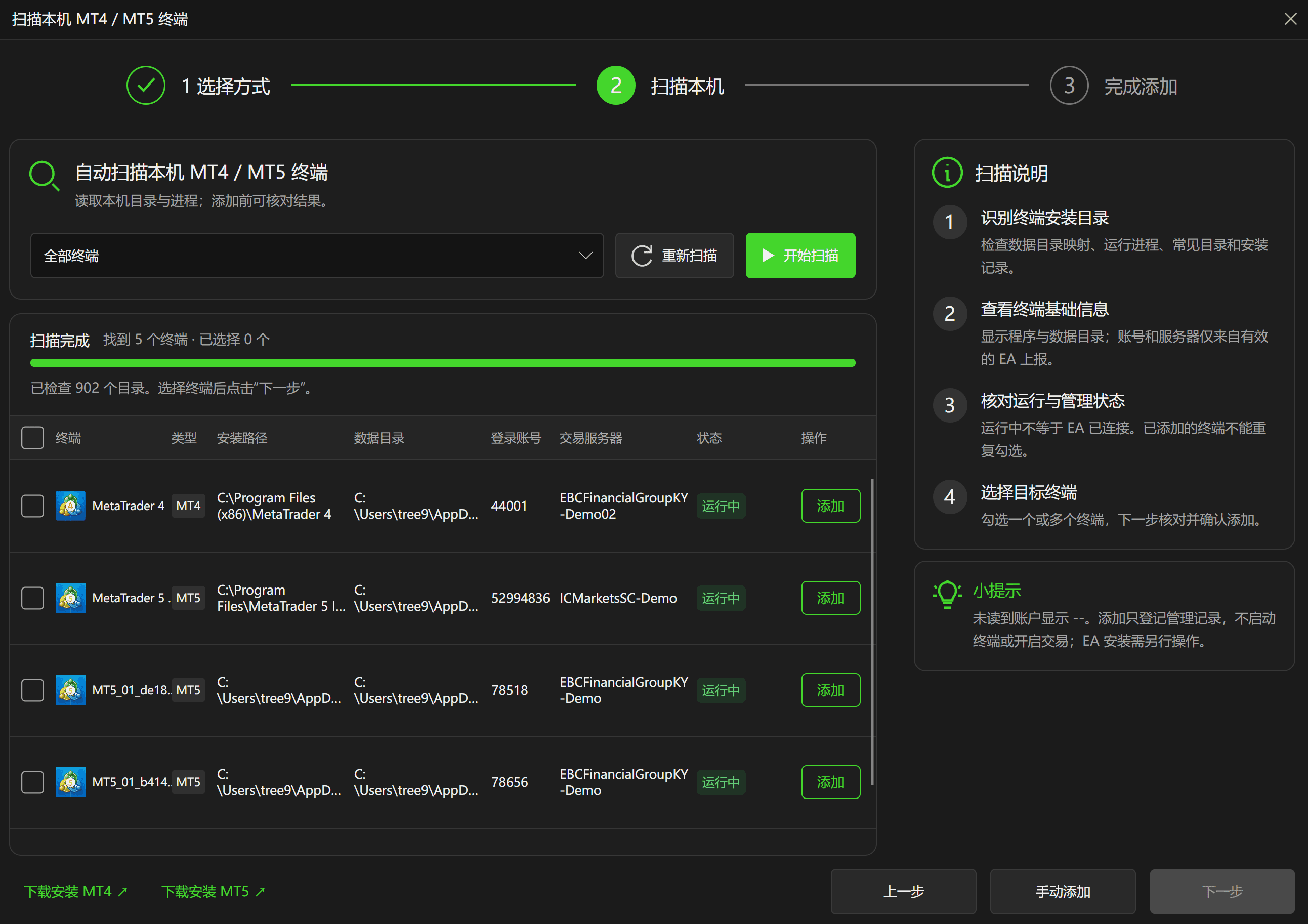Close the scan terminal dialog

[x=1290, y=19]
